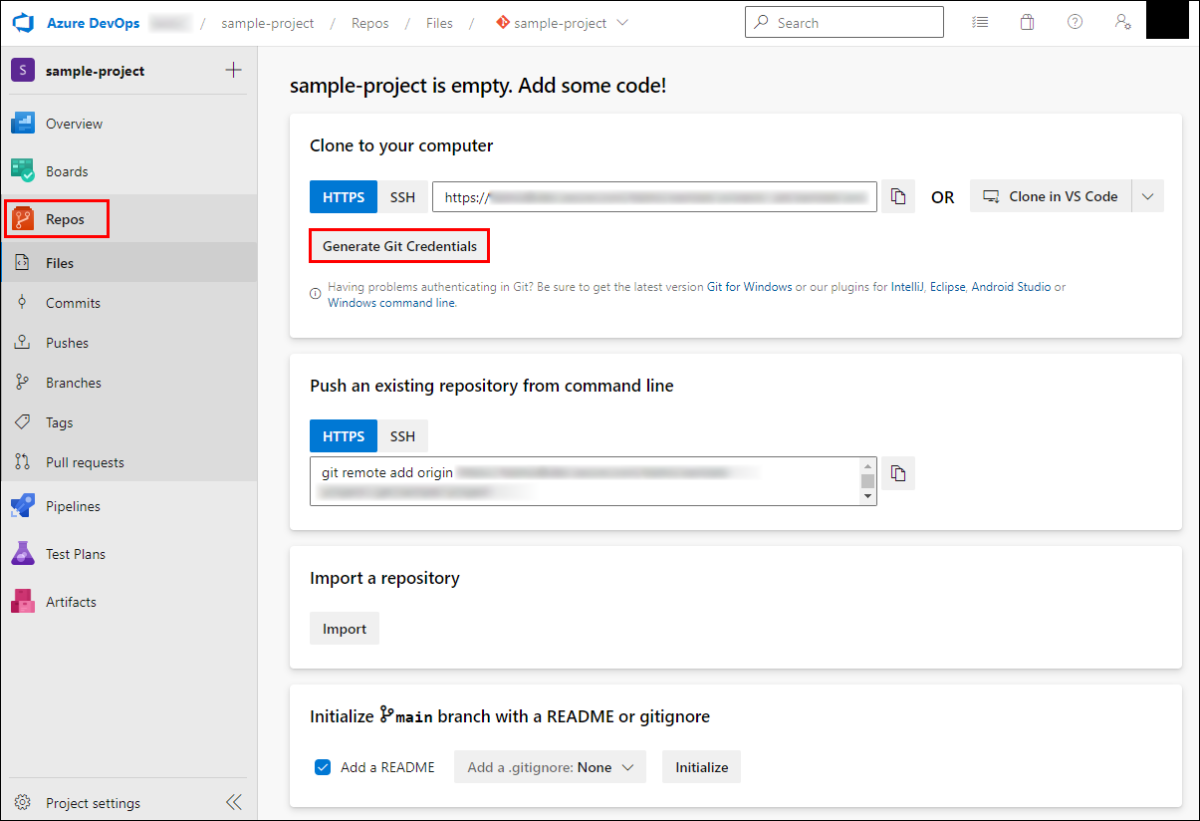Copy the clone URL to clipboard

click(898, 197)
